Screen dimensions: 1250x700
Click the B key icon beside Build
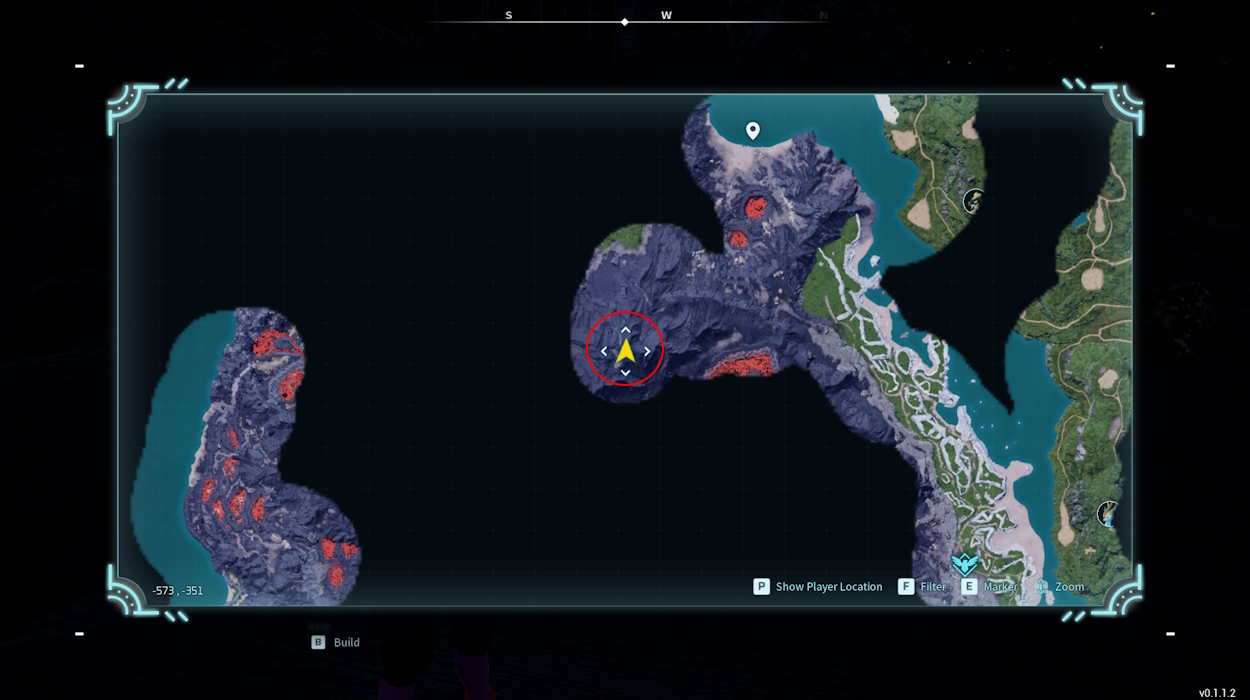[318, 643]
